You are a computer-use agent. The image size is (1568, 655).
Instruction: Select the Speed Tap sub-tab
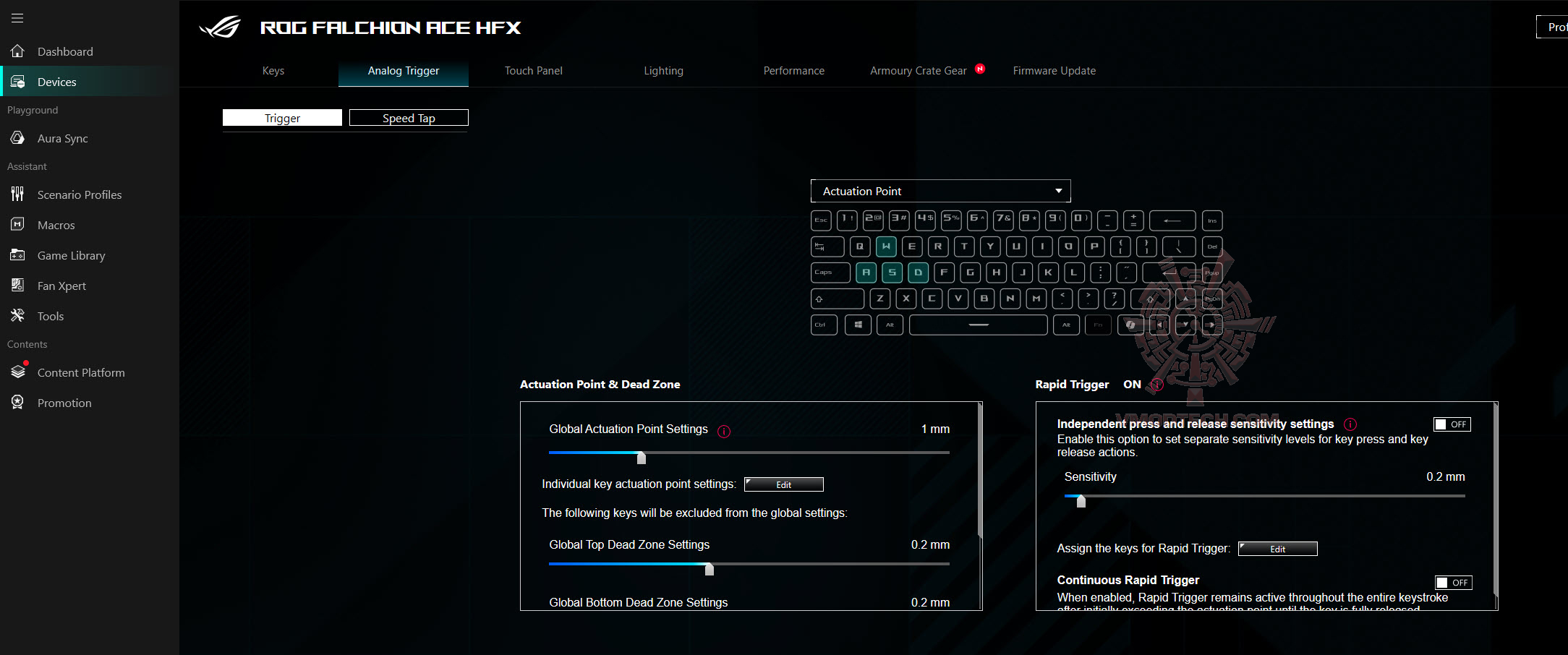click(409, 118)
